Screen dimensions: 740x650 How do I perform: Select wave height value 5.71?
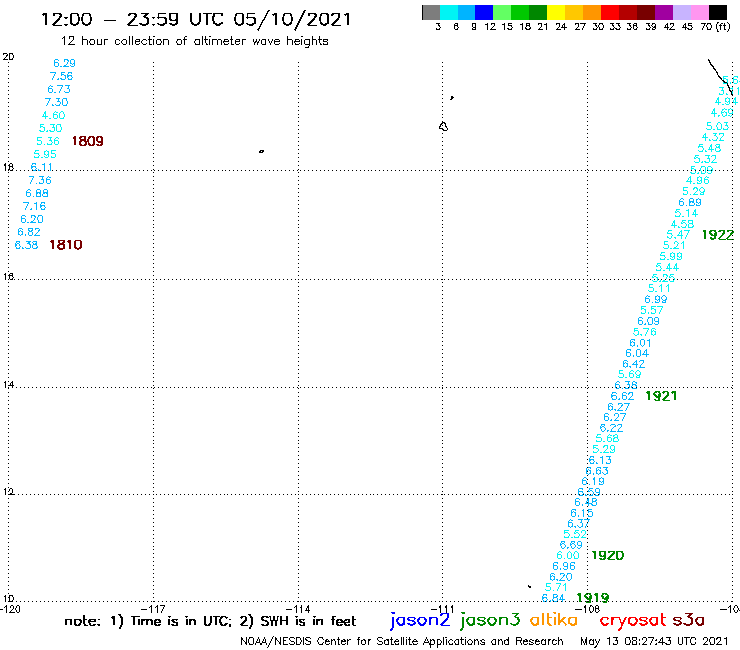click(556, 587)
